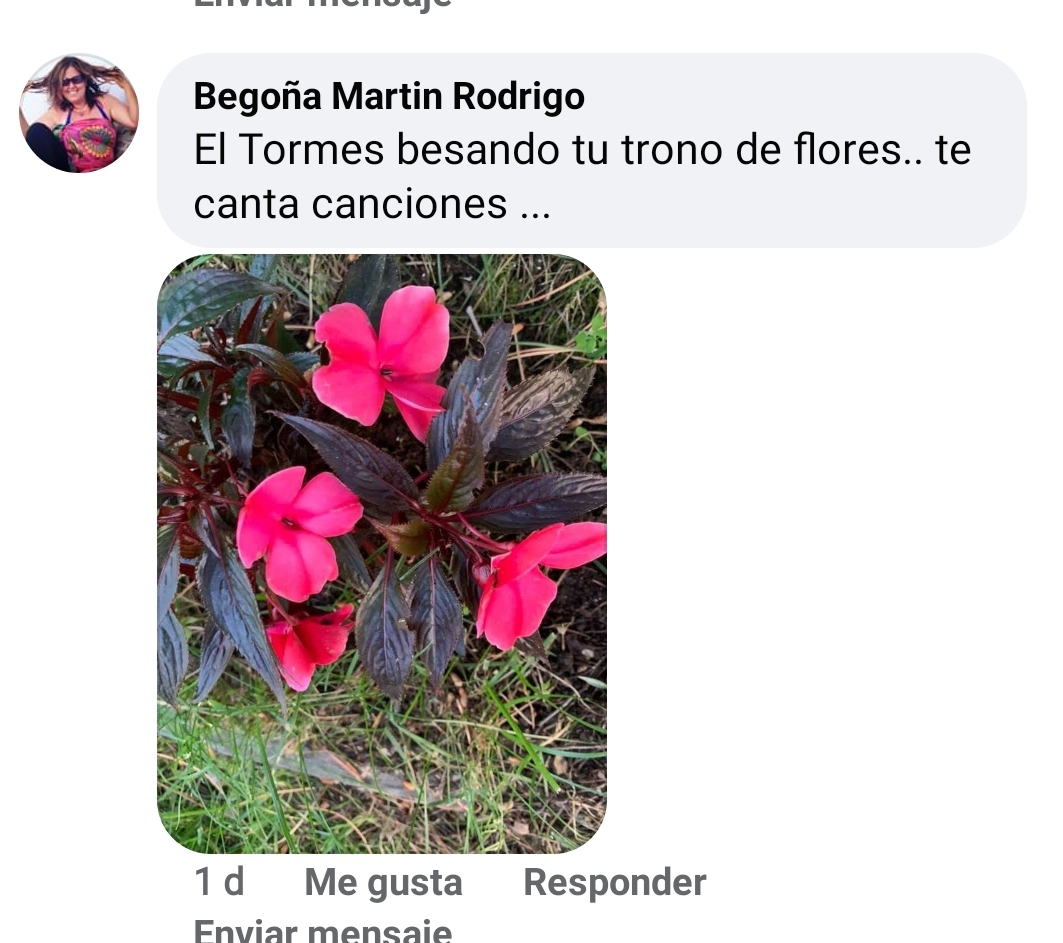Like the comment with Me gusta
The width and height of the screenshot is (1063, 943).
pos(383,882)
